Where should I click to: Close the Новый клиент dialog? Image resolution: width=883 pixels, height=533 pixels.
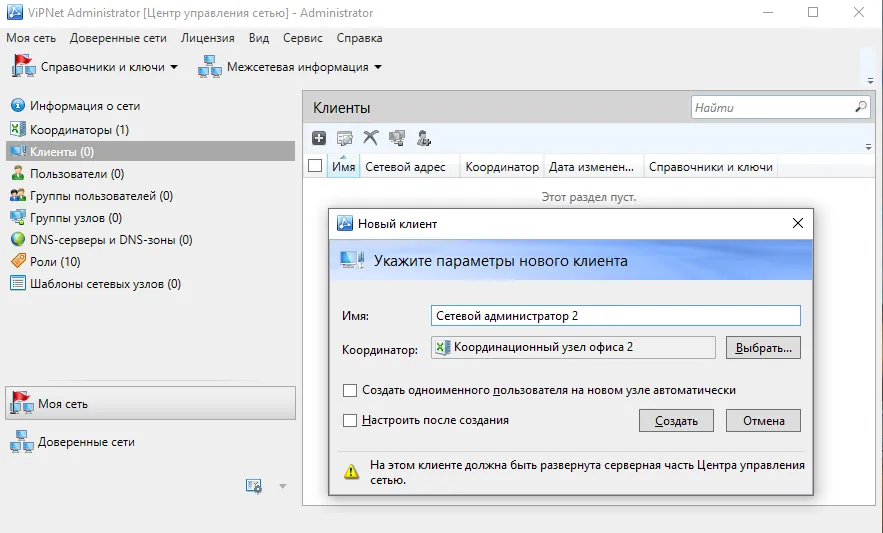(x=797, y=223)
